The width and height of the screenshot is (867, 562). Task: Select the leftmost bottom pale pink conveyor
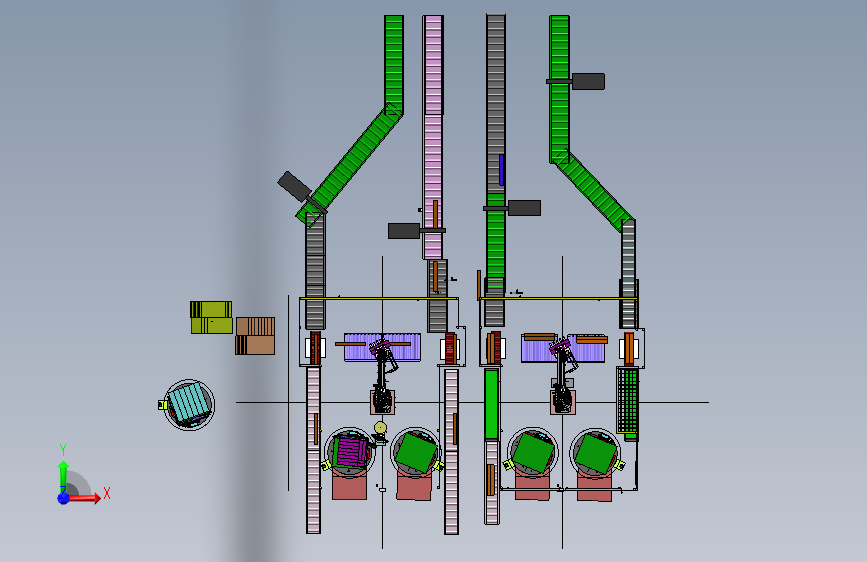point(314,451)
